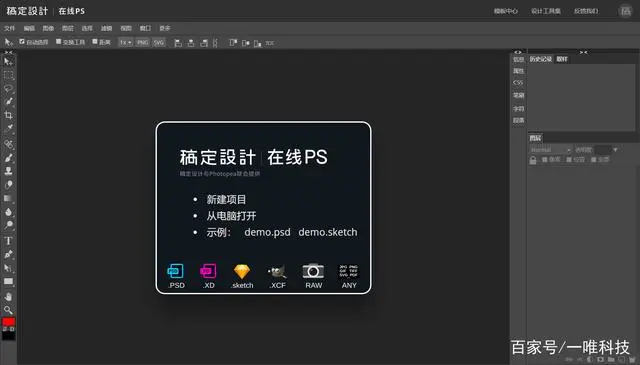Click the SVG export button

pos(158,42)
